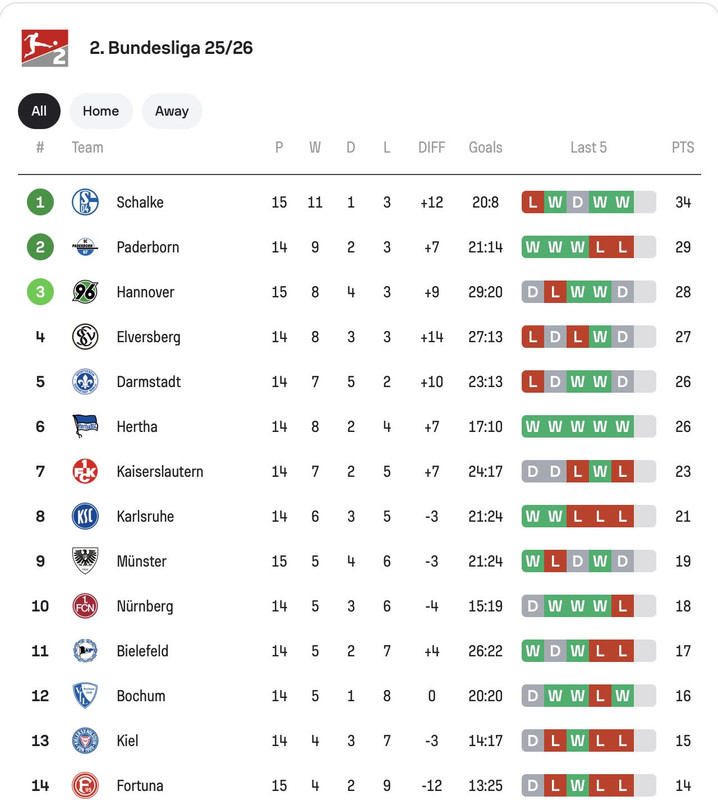Click the 2. Bundesliga league logo

point(44,48)
